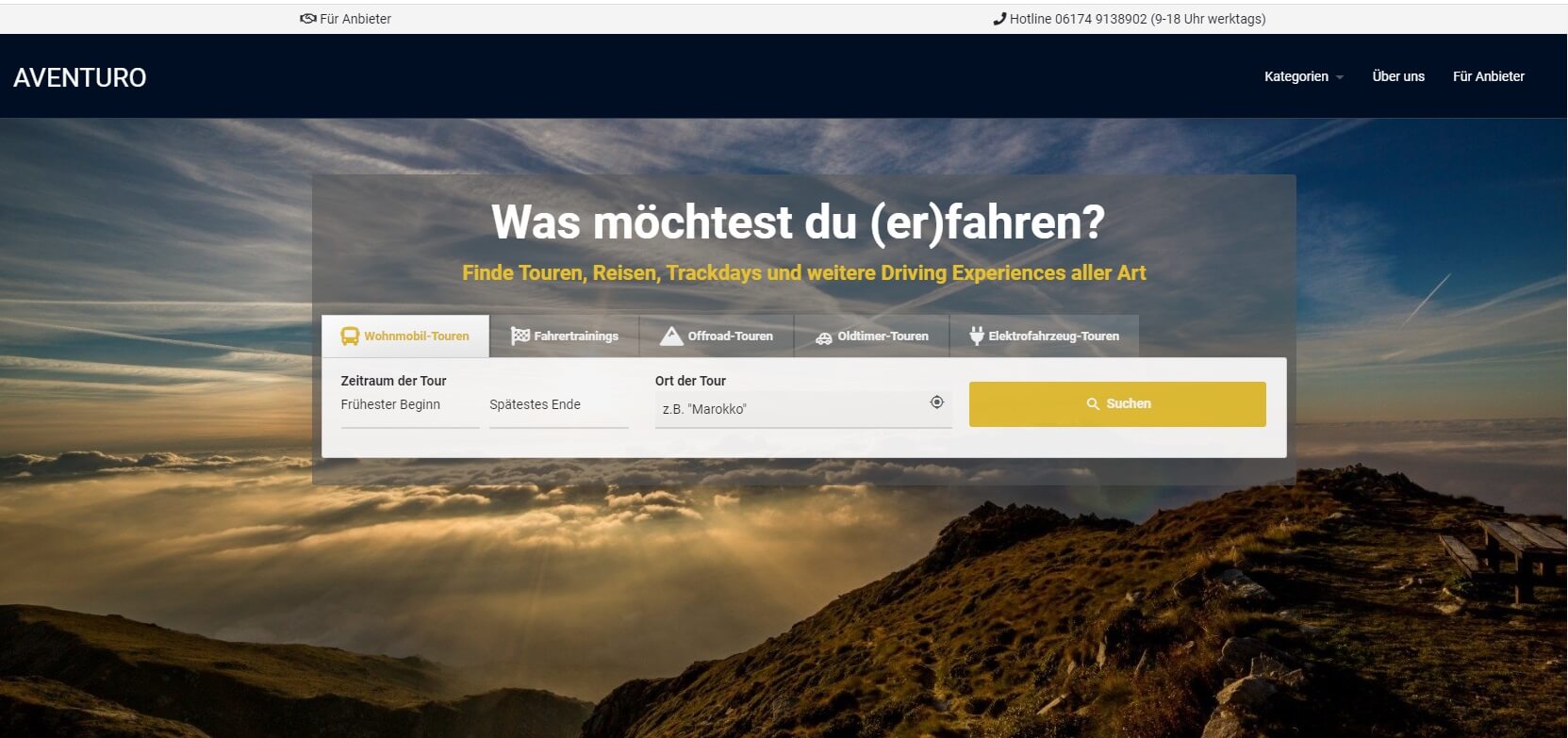Click the handshake icon in the top bar
The width and height of the screenshot is (1568, 738).
[307, 19]
